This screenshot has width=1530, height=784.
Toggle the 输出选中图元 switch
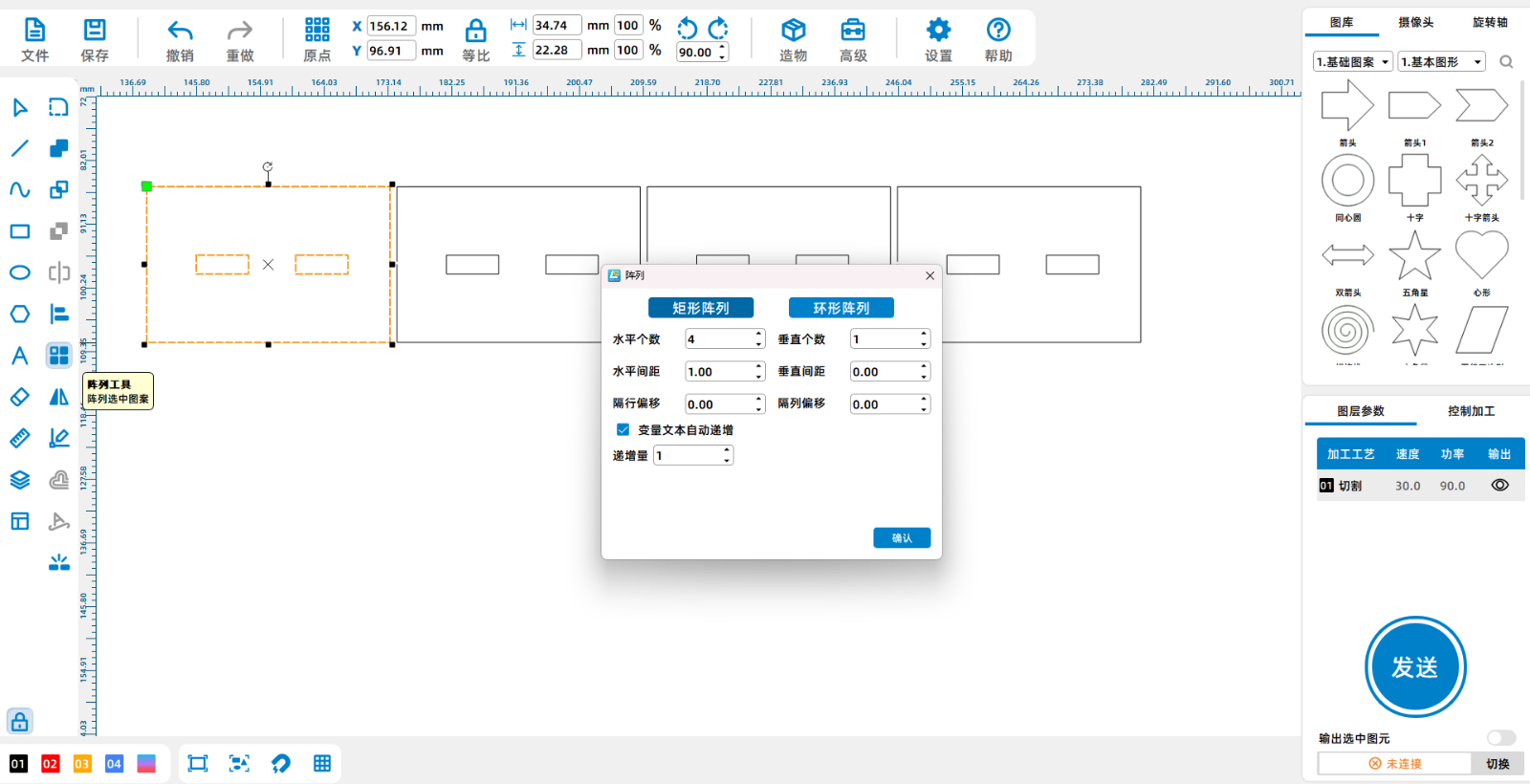1500,737
